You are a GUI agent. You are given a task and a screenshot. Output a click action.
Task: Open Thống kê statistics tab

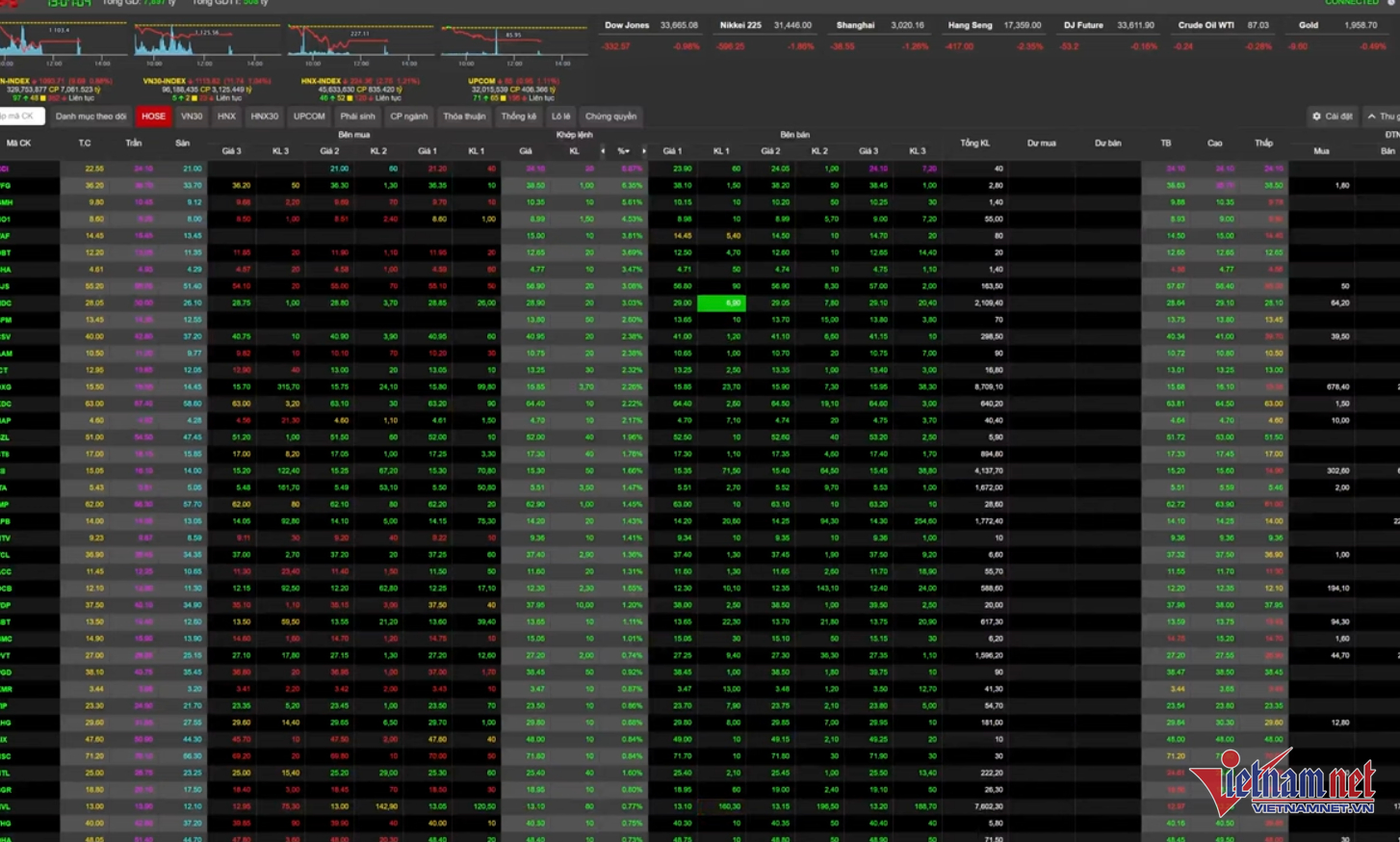click(x=518, y=117)
